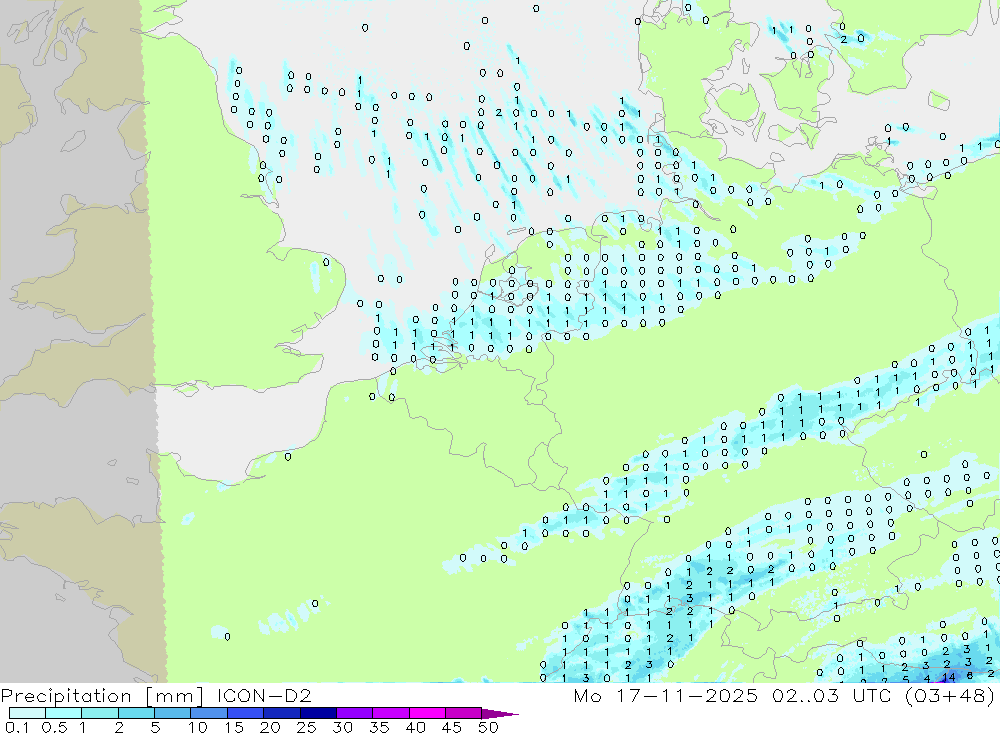
Task: Click the '50' legend label
Action: pyautogui.click(x=488, y=727)
